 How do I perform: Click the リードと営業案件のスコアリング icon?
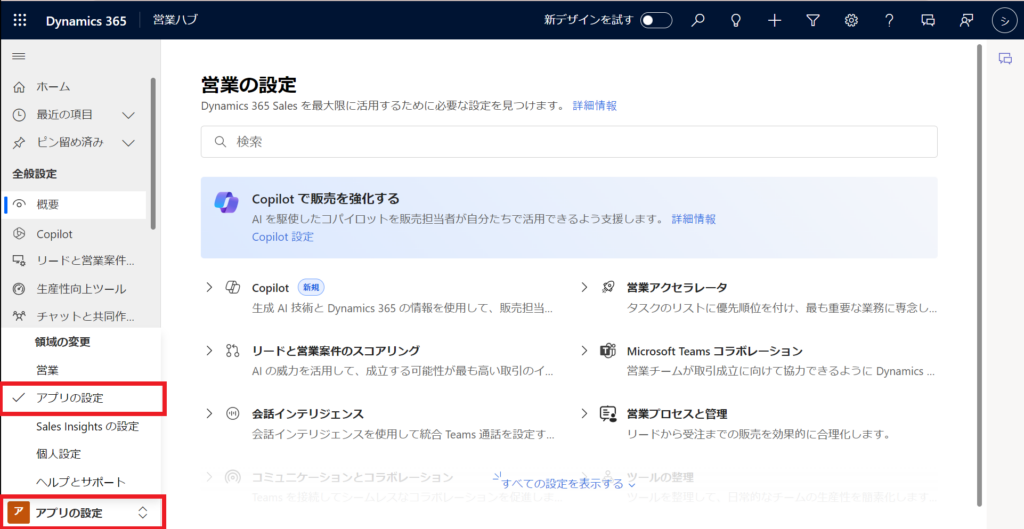(231, 351)
